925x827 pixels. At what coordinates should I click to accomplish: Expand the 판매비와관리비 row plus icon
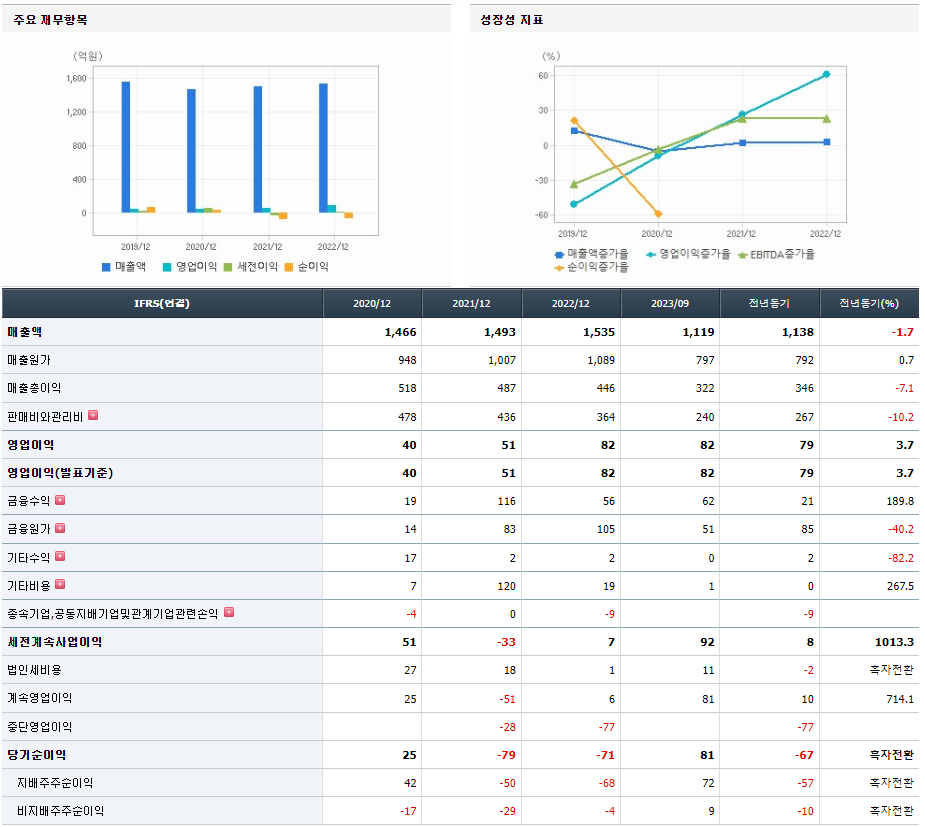tap(93, 415)
